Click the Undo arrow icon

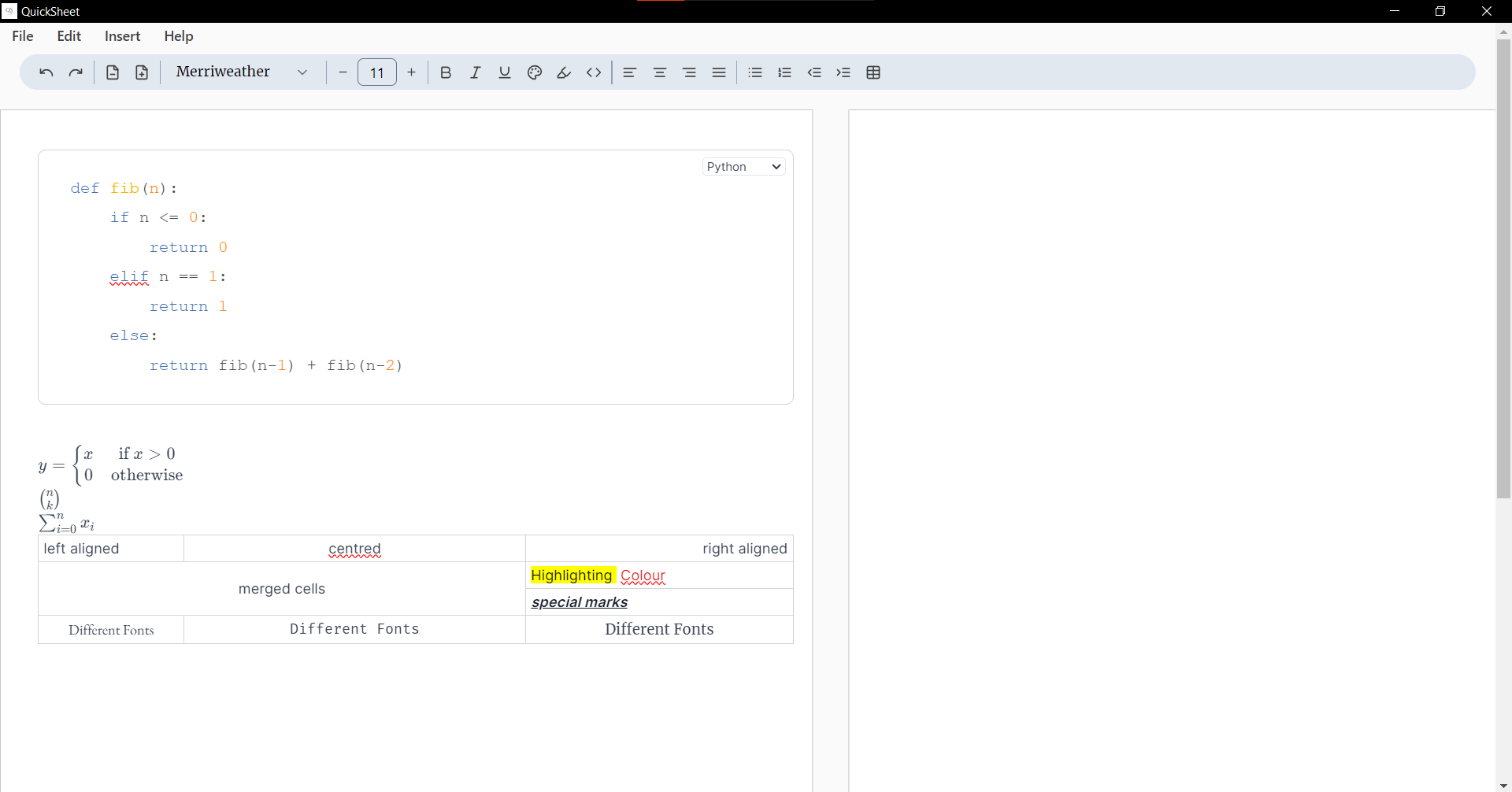coord(46,72)
